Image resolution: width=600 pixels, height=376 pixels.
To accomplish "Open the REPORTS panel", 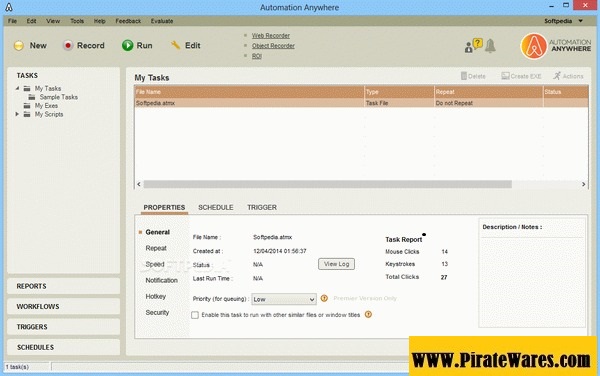I will click(64, 286).
